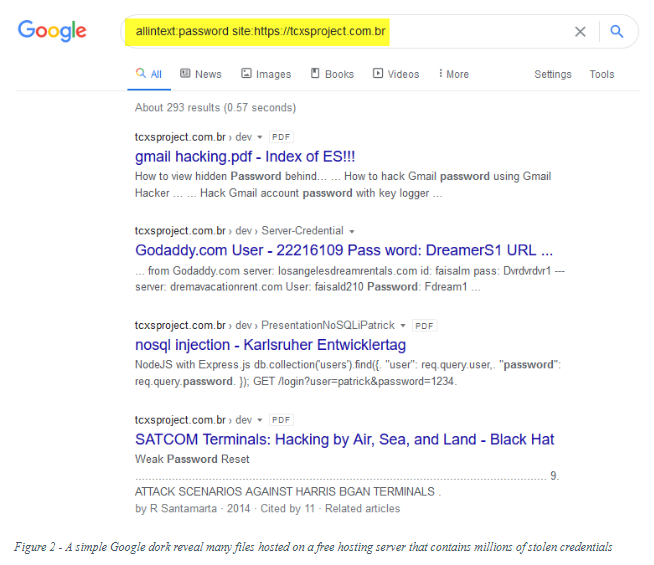Click the three-dot icon beside More
654x565 pixels.
click(440, 73)
